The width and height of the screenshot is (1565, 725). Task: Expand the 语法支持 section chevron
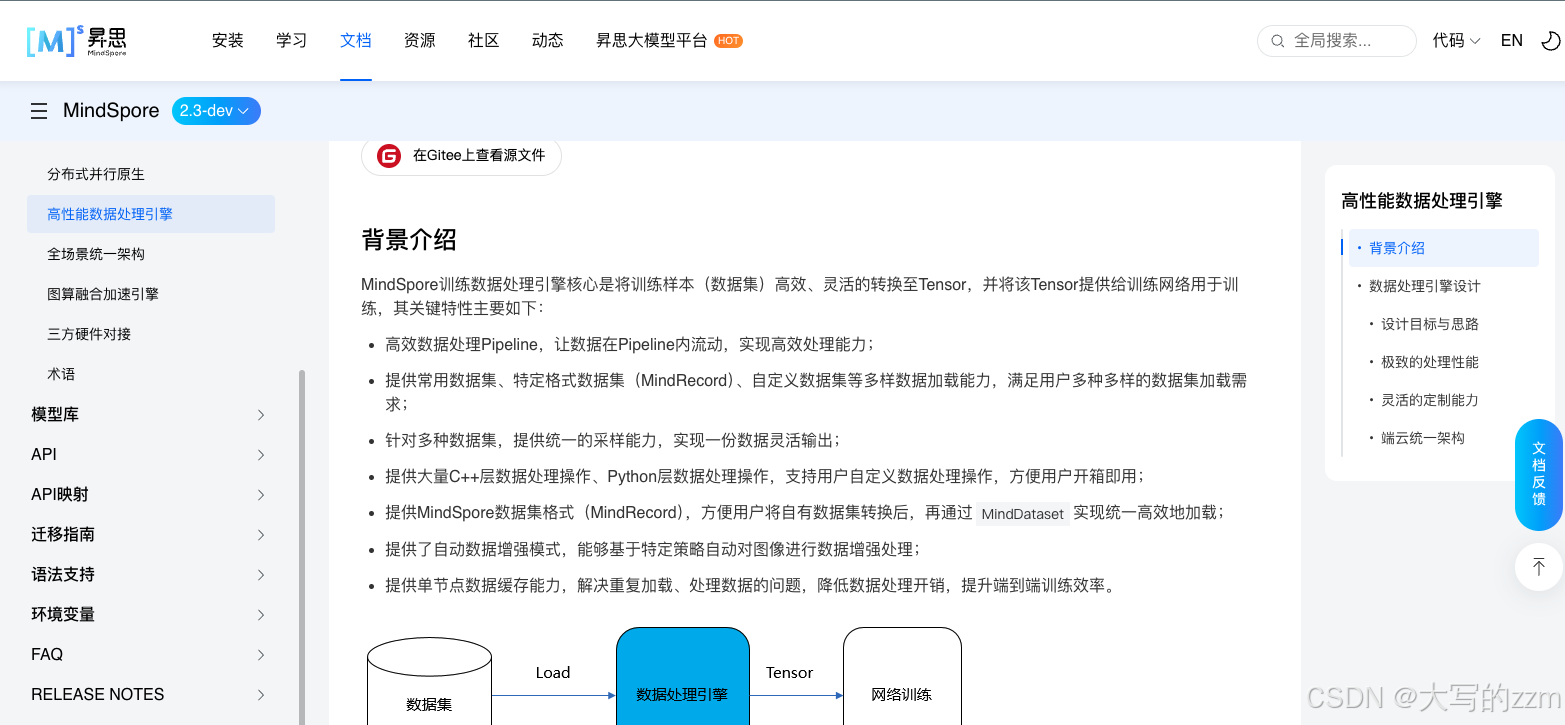(x=261, y=575)
